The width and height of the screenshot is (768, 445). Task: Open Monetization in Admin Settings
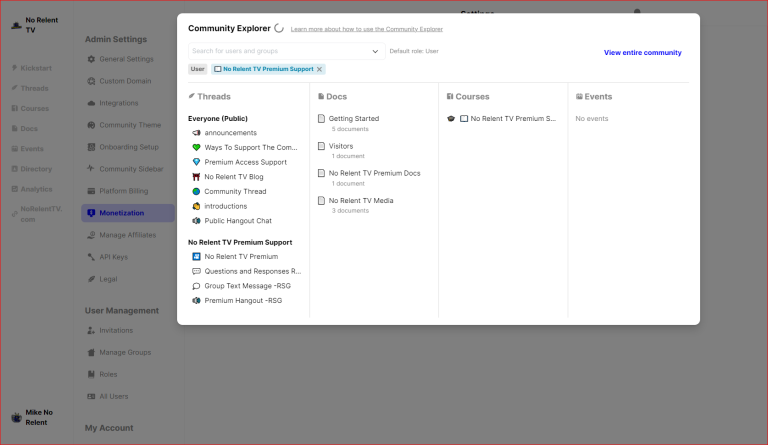(128, 213)
